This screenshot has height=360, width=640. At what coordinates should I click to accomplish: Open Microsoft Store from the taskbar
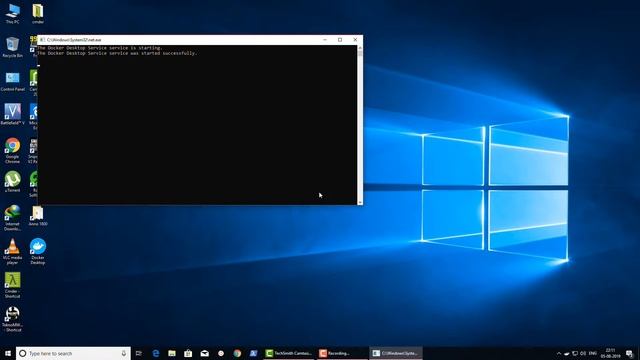pos(188,353)
